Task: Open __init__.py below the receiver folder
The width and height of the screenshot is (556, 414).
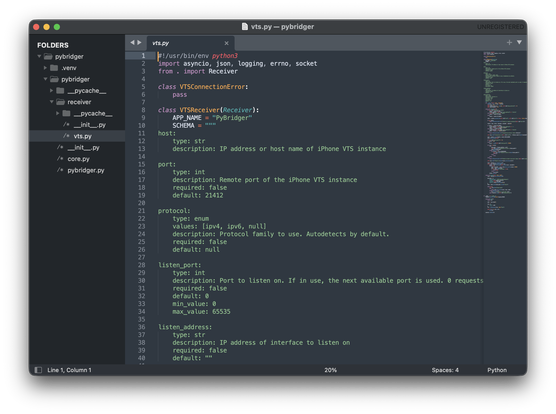Action: (84, 147)
